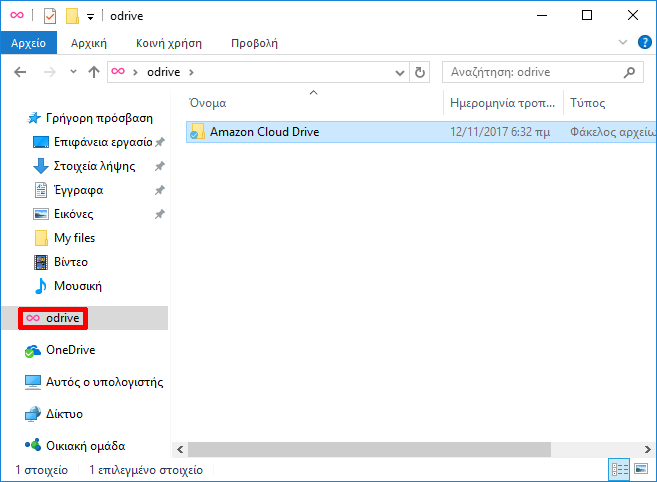Open Επιφάνεια εργασίας in navigation pane
Image resolution: width=657 pixels, height=482 pixels.
point(103,142)
